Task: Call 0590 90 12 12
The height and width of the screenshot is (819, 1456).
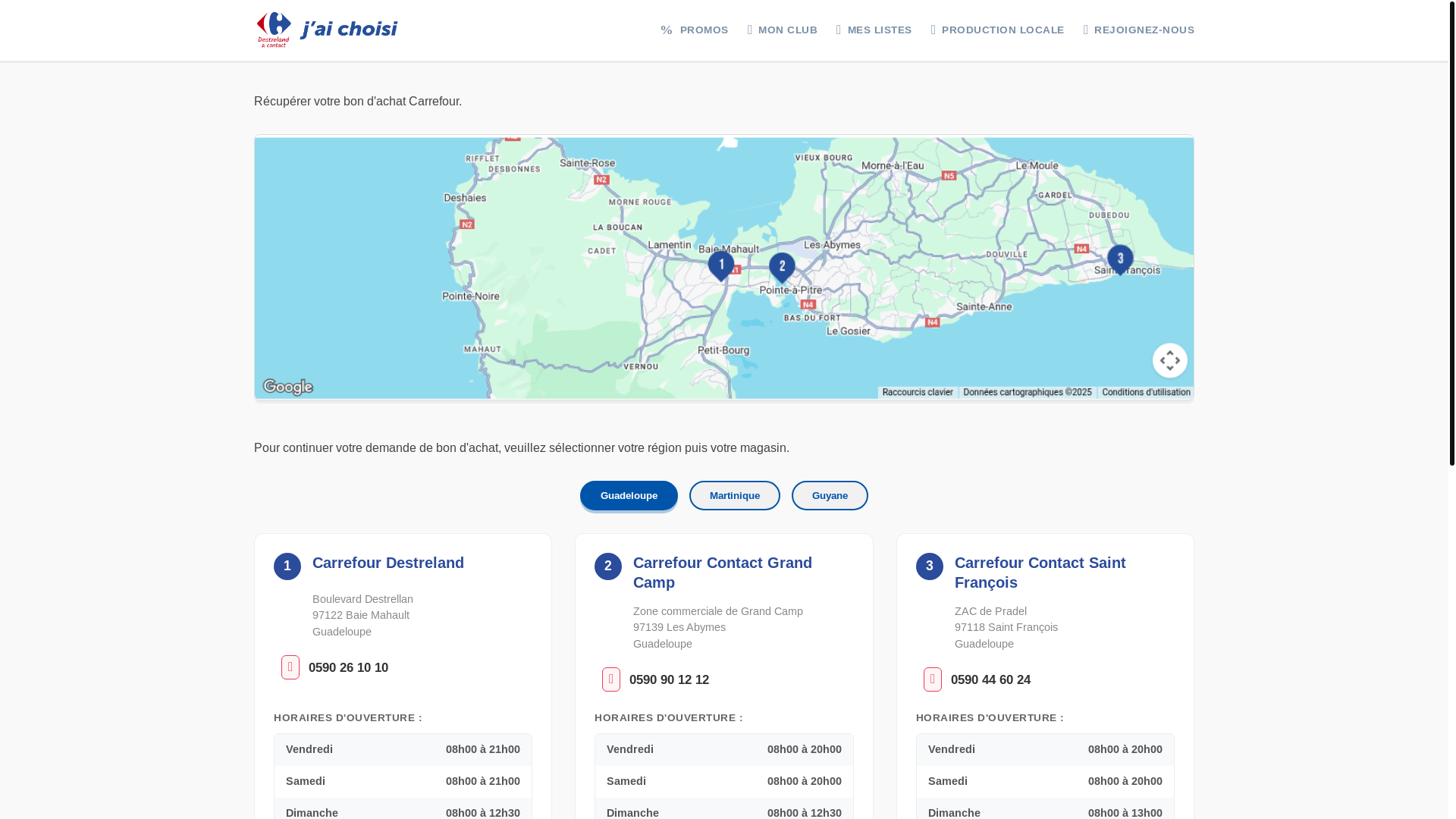Action: [670, 680]
